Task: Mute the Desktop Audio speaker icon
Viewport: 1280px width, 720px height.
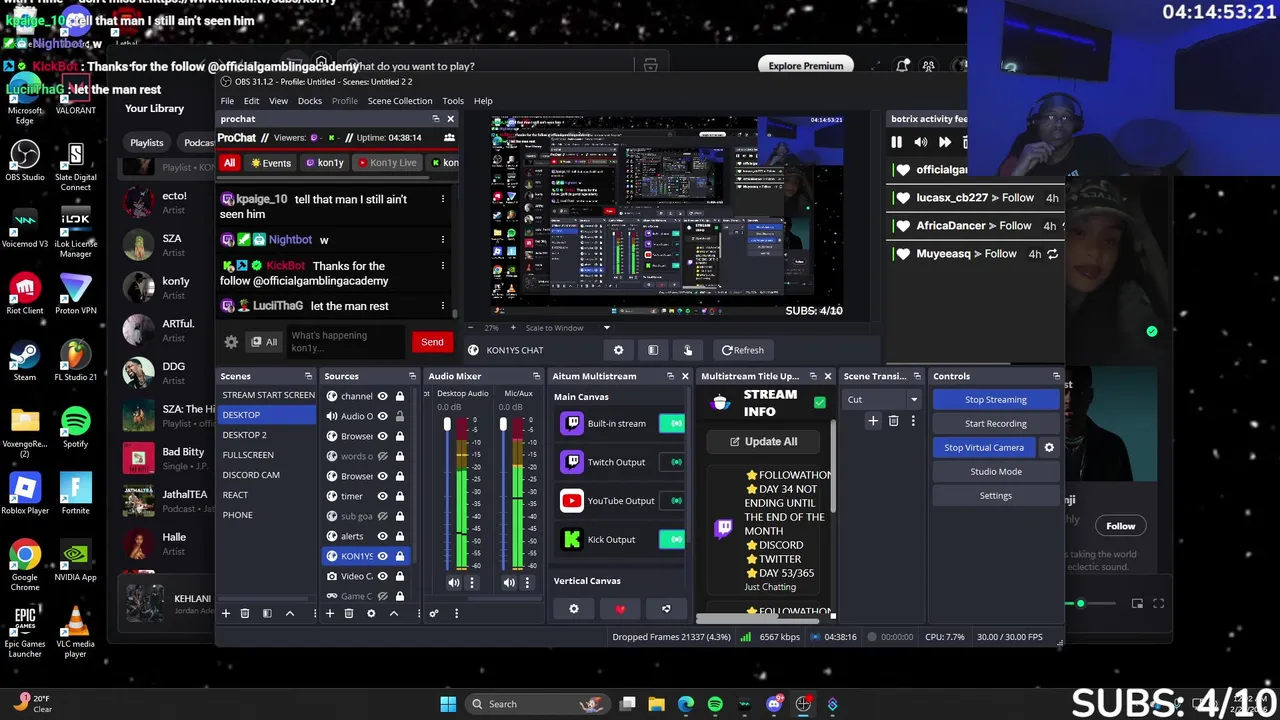Action: pyautogui.click(x=454, y=582)
